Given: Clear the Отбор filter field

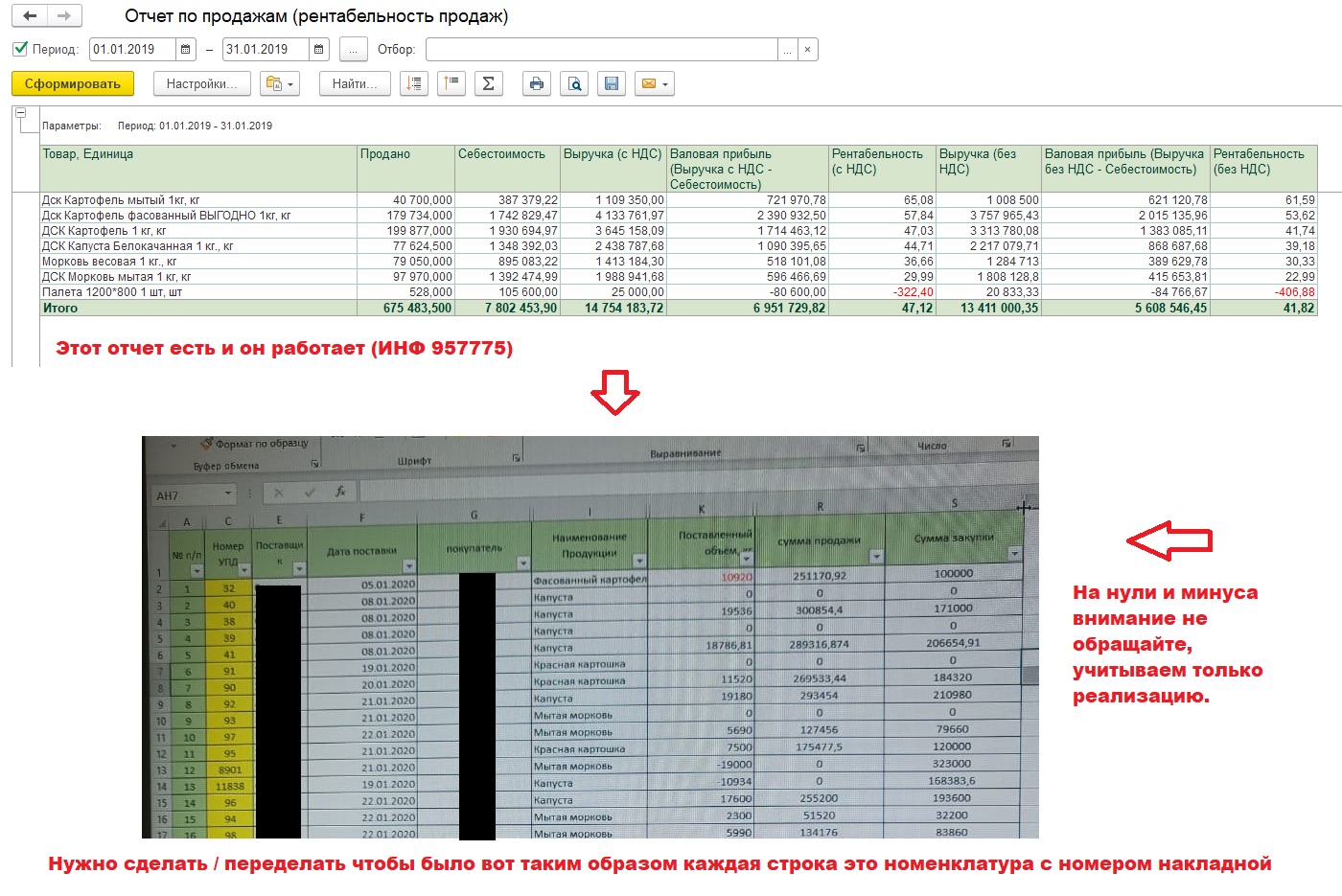Looking at the screenshot, I should pyautogui.click(x=807, y=49).
